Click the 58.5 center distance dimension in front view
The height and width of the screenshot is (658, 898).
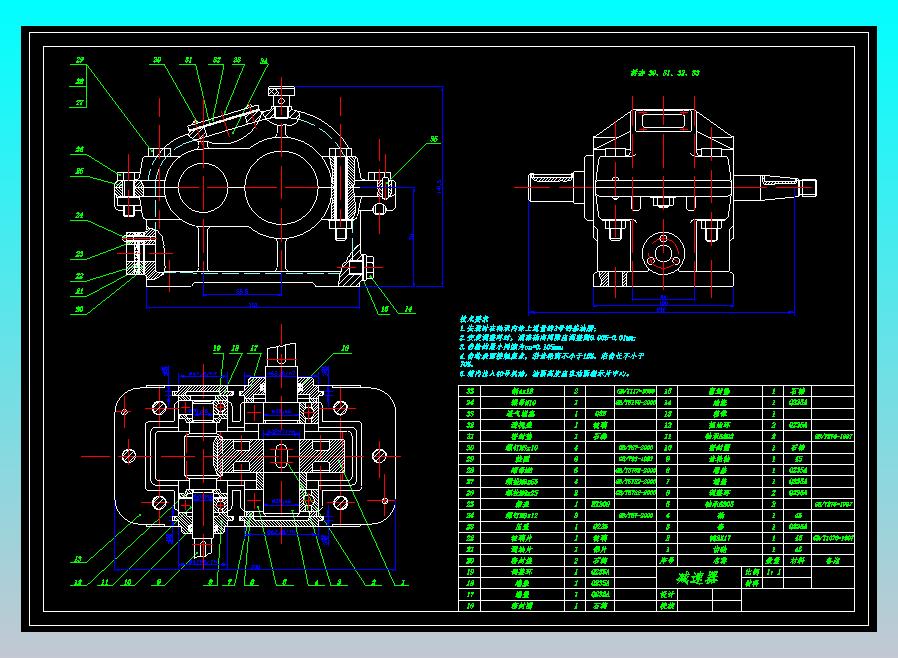click(x=242, y=291)
